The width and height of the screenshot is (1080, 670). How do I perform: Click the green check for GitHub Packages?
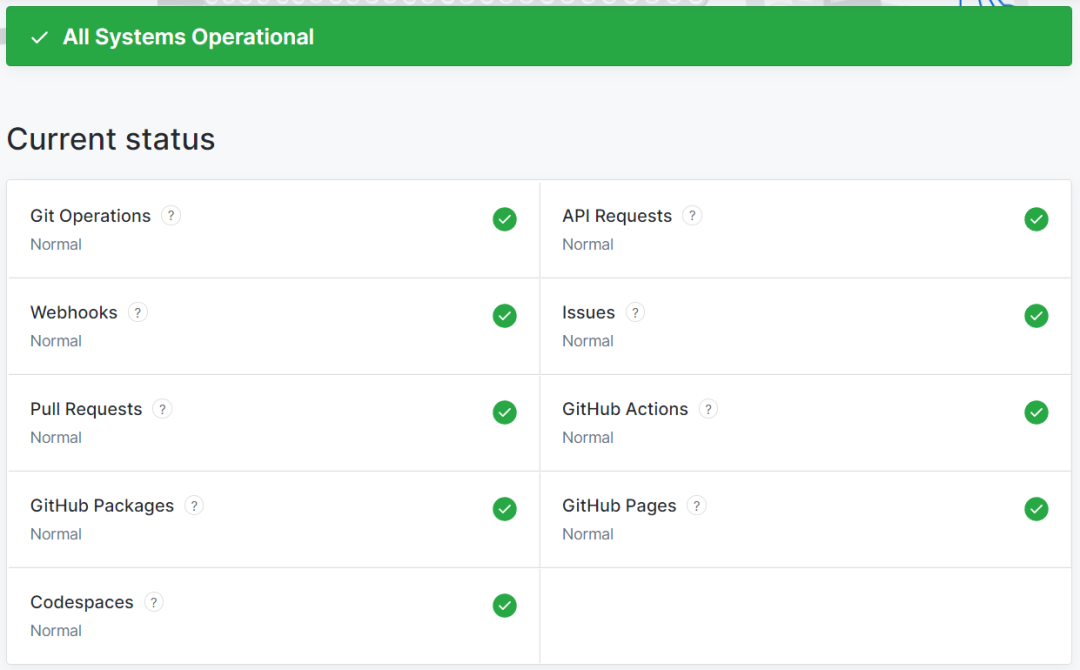pos(505,509)
